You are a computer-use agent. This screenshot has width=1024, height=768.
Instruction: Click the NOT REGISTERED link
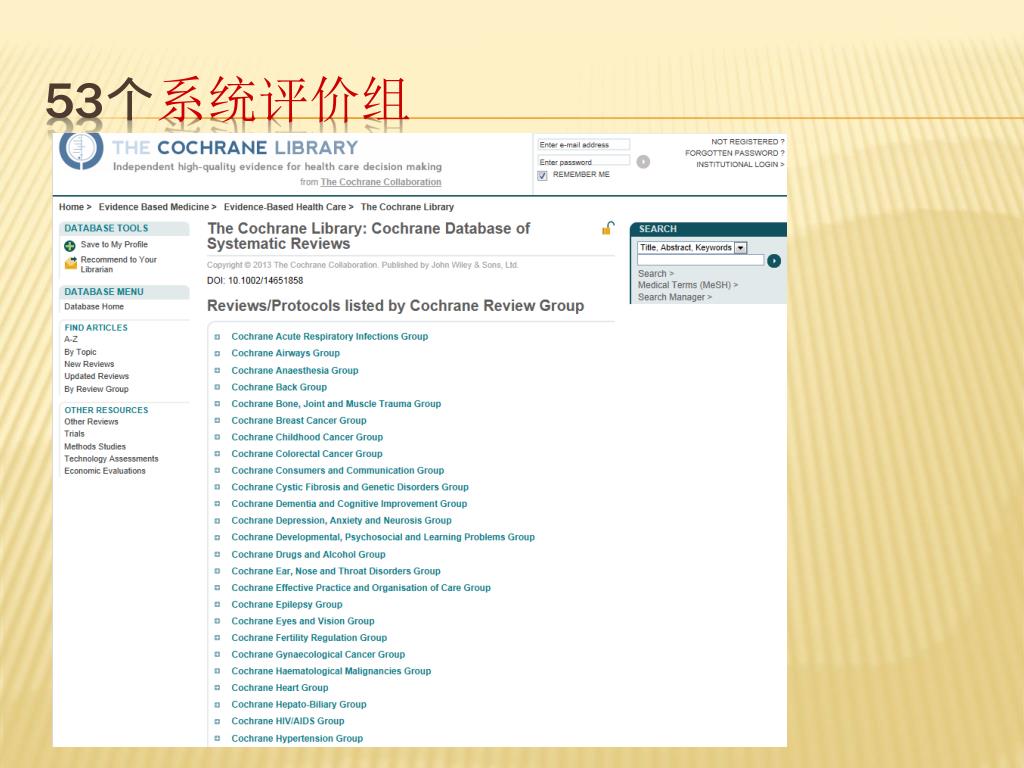tap(747, 142)
